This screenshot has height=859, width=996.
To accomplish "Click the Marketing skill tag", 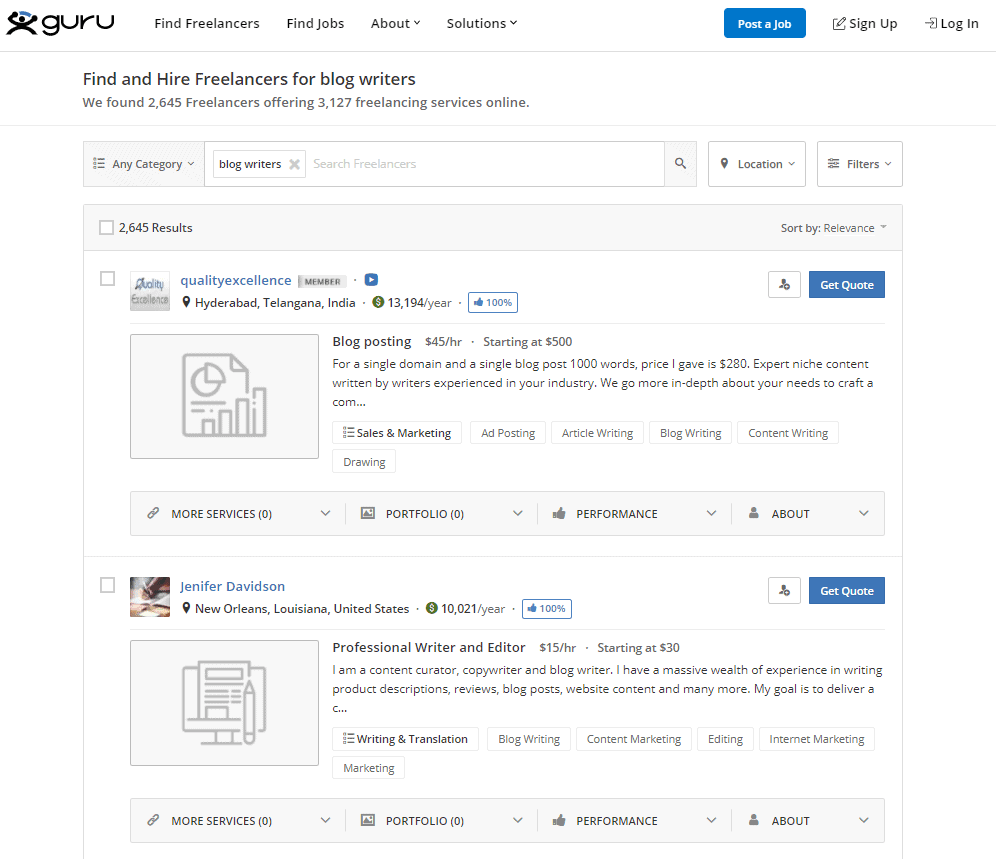I will (368, 768).
